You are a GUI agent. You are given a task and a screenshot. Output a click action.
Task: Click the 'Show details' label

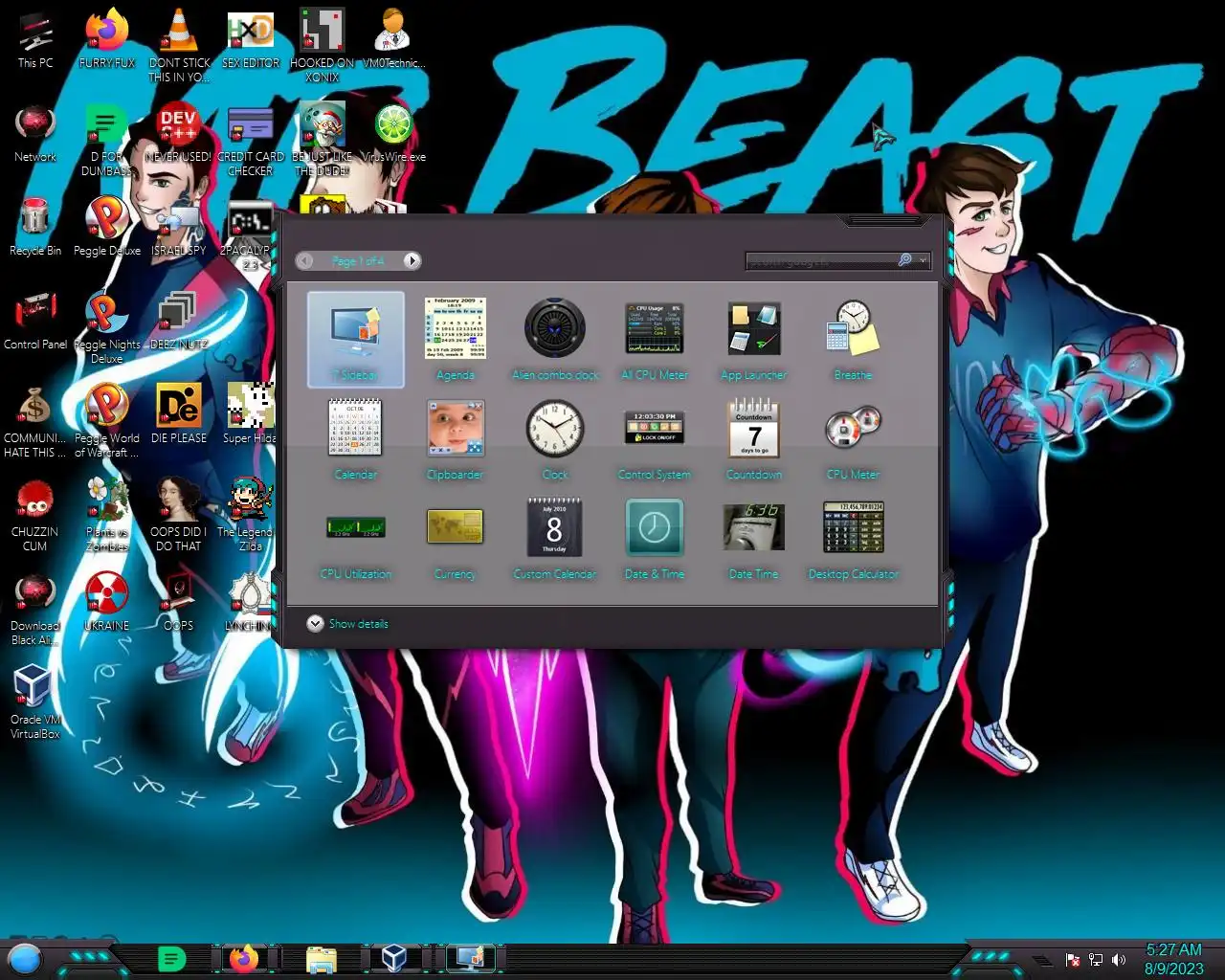click(x=359, y=624)
